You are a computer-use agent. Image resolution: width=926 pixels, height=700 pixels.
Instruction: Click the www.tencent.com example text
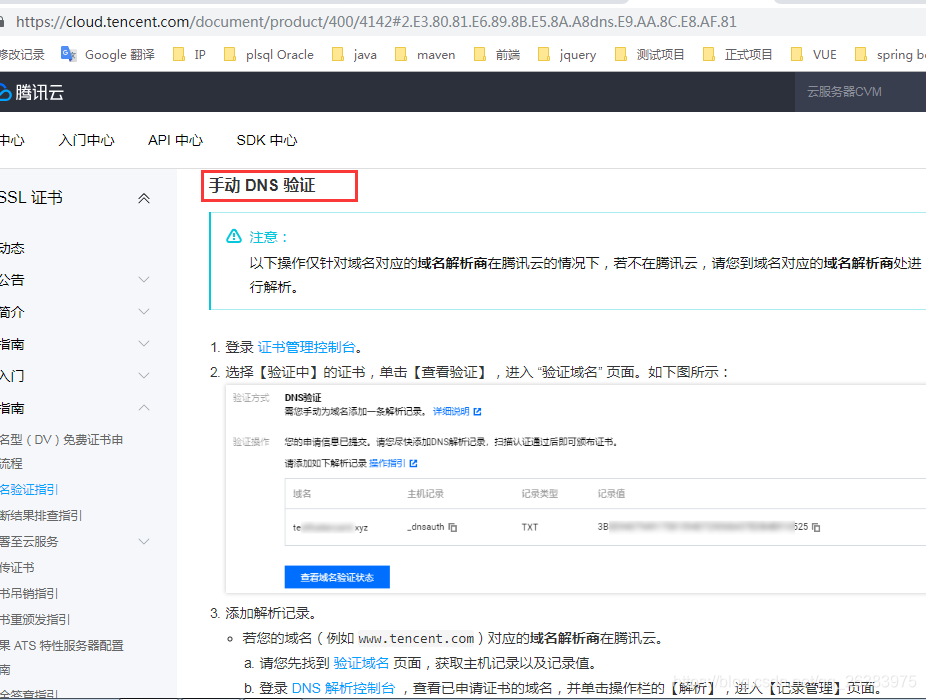(x=416, y=639)
